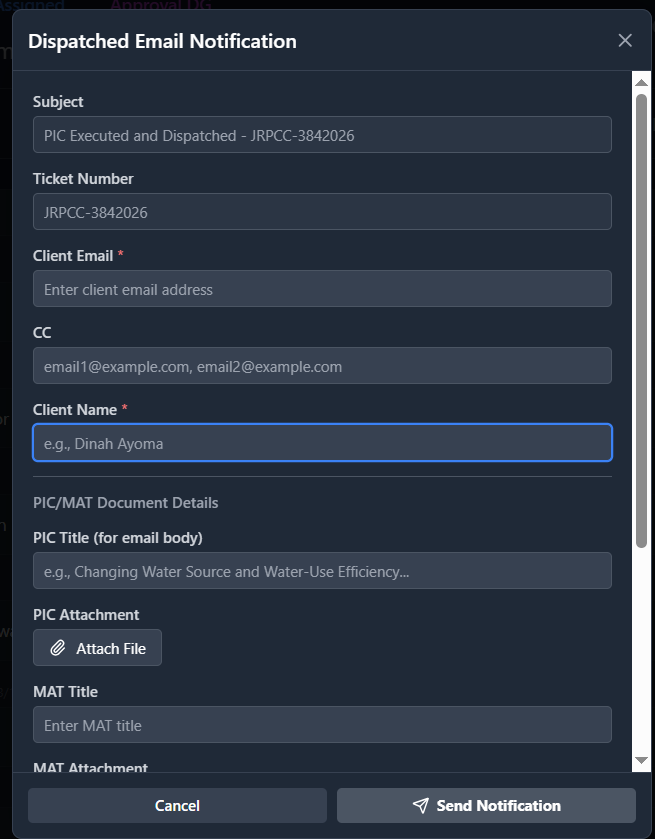This screenshot has height=839, width=655.
Task: Click the paperclip icon for PIC attachment
Action: tap(58, 648)
